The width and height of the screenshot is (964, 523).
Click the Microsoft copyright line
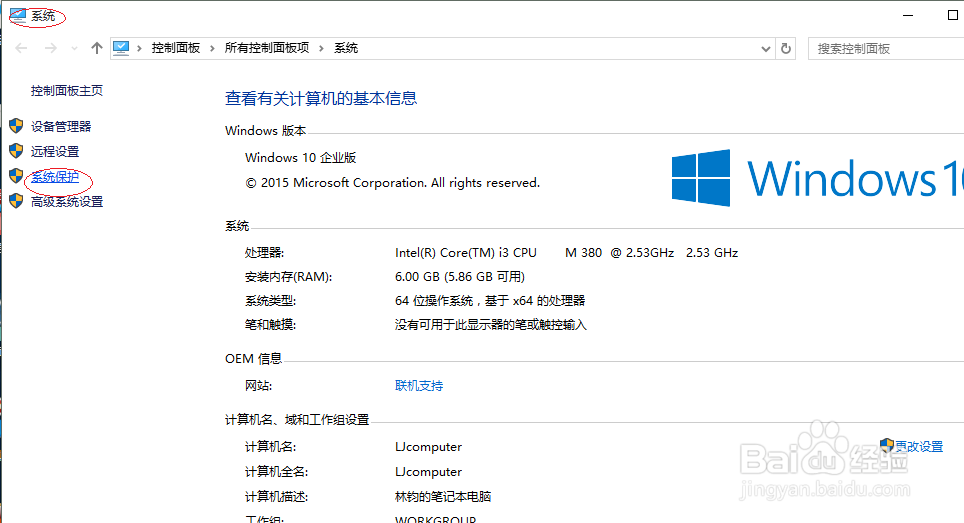point(392,183)
